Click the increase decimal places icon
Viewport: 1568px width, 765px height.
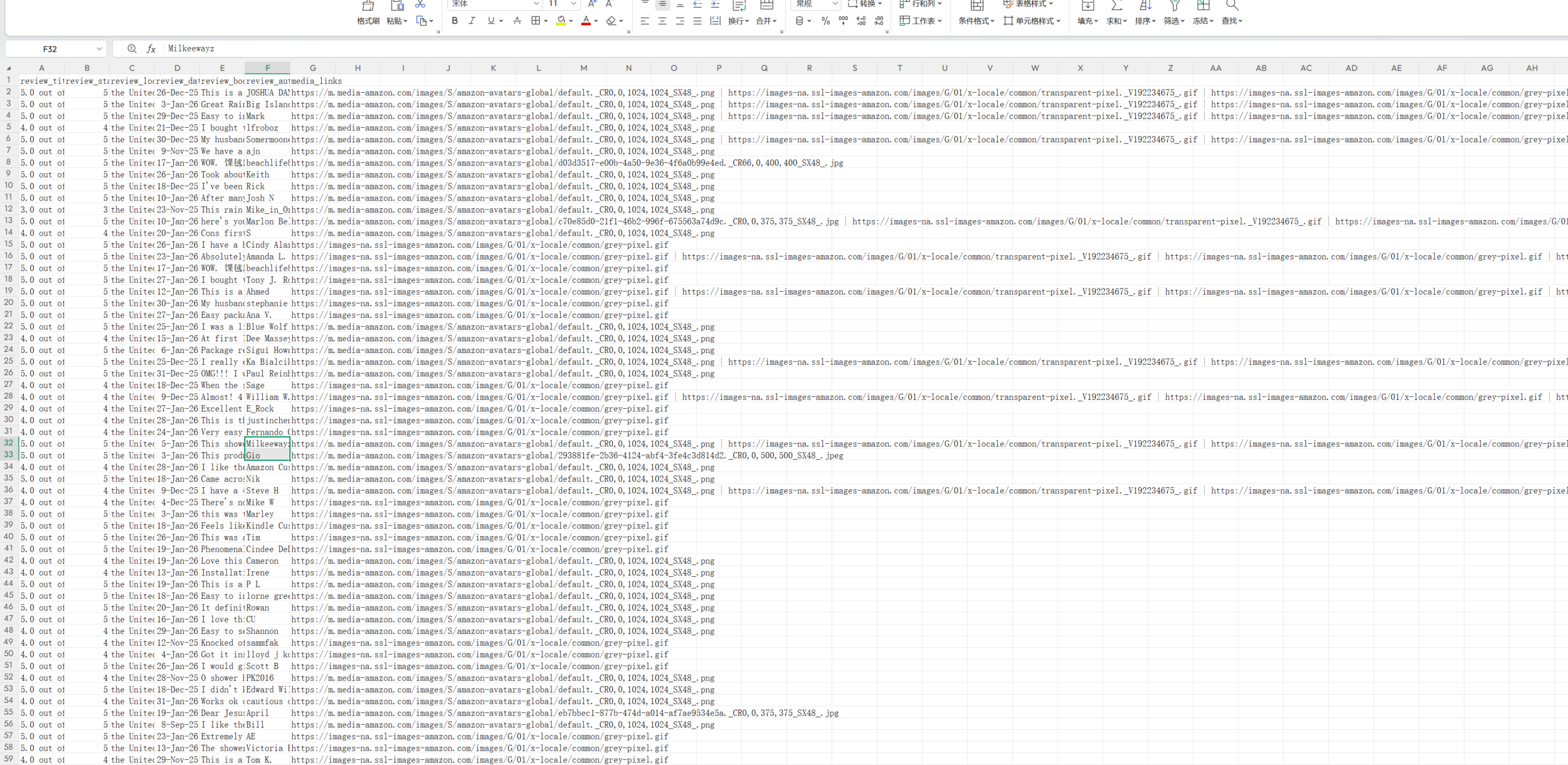click(861, 21)
